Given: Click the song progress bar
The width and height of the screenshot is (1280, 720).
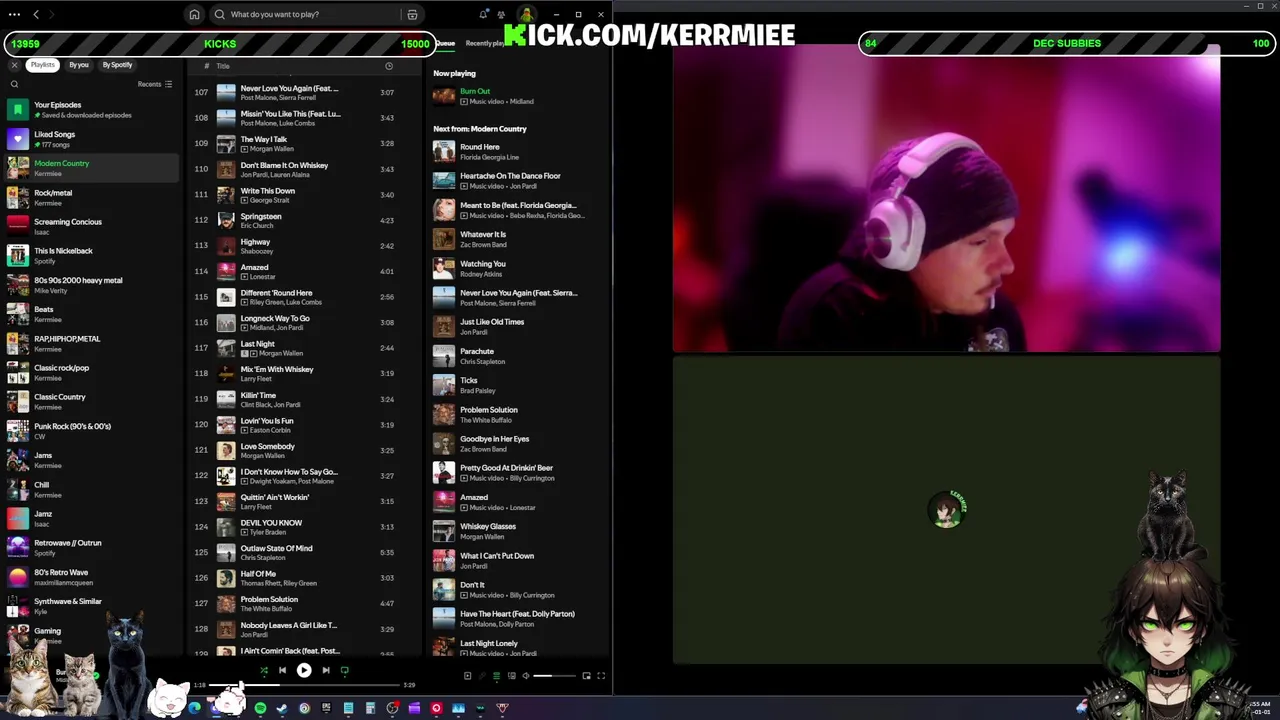Looking at the screenshot, I should coord(304,685).
